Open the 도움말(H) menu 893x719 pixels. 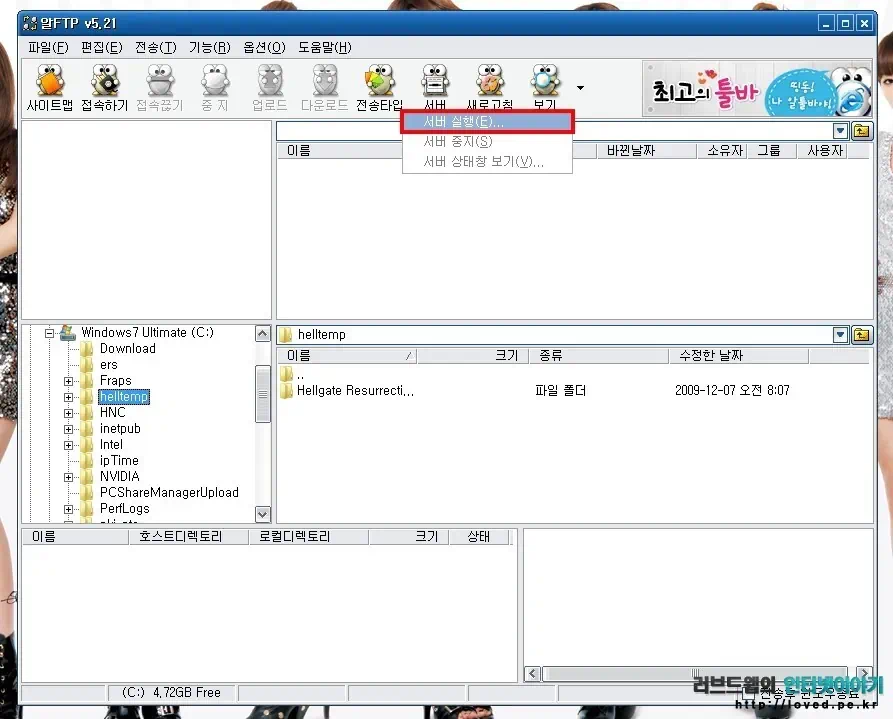click(x=325, y=47)
